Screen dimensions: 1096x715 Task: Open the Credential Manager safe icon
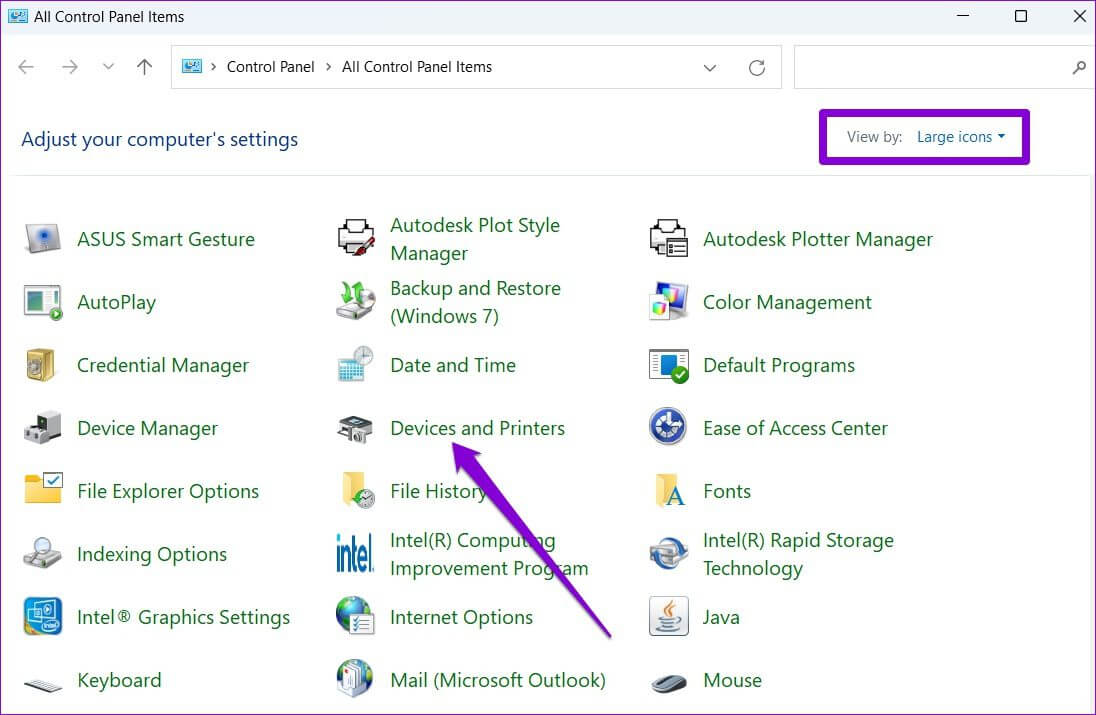tap(41, 365)
